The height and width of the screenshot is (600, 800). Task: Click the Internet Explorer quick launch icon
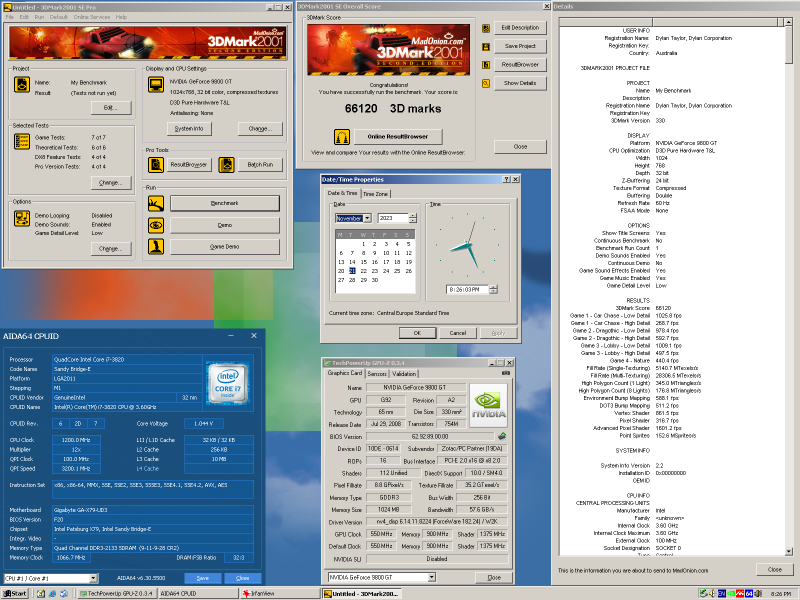[x=52, y=593]
